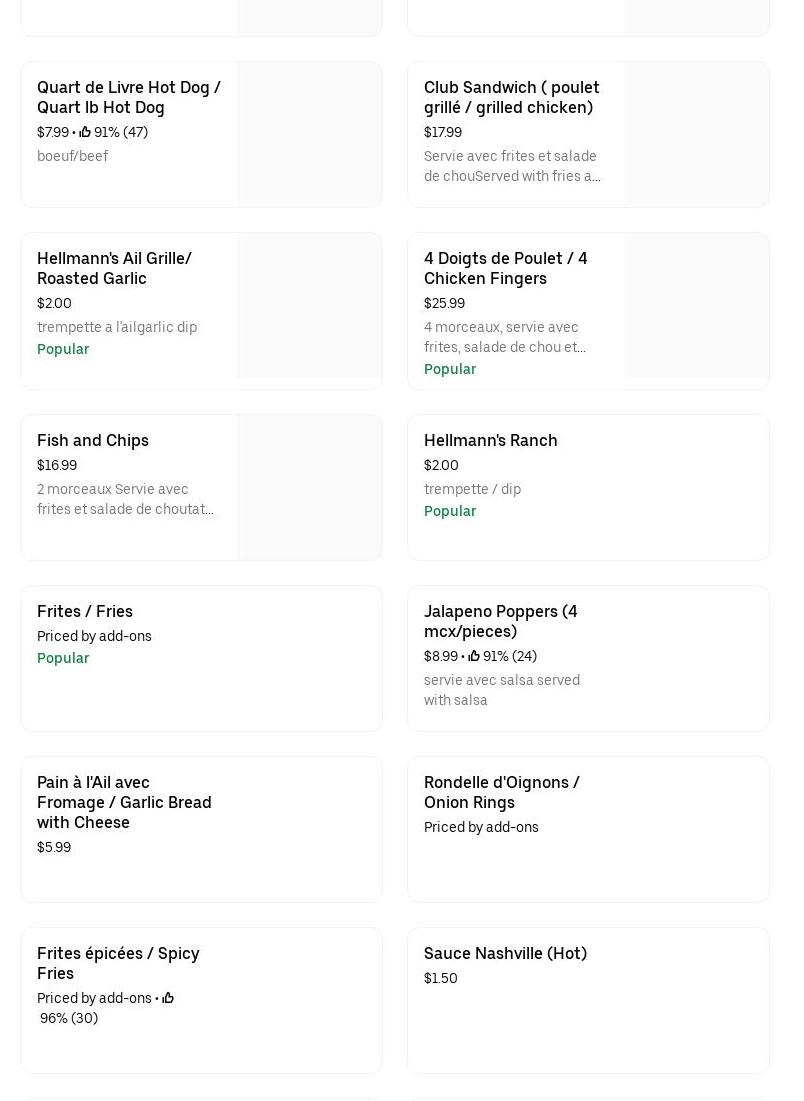Select the Hellmann's Ranch dip item

pyautogui.click(x=490, y=440)
